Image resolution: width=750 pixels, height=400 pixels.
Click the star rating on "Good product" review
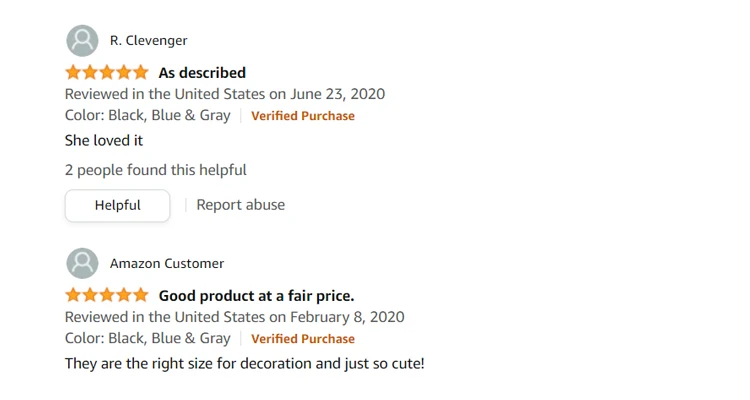[x=107, y=296]
